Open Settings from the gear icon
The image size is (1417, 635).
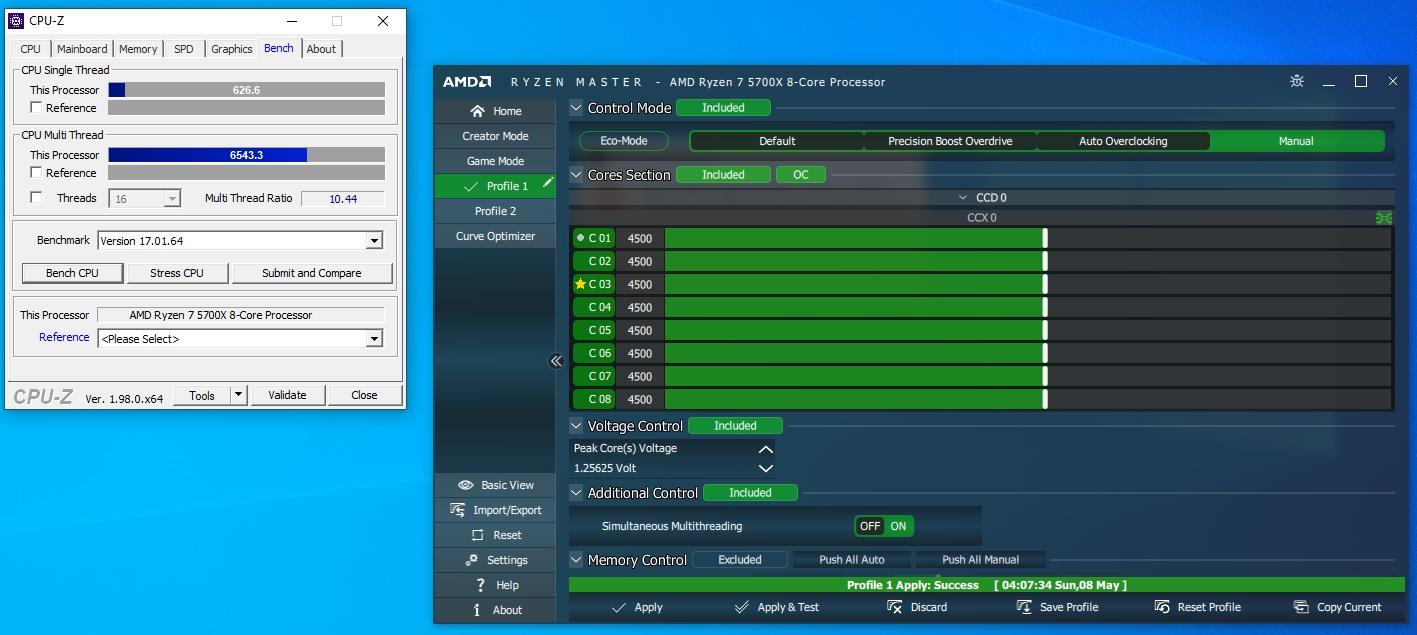472,560
